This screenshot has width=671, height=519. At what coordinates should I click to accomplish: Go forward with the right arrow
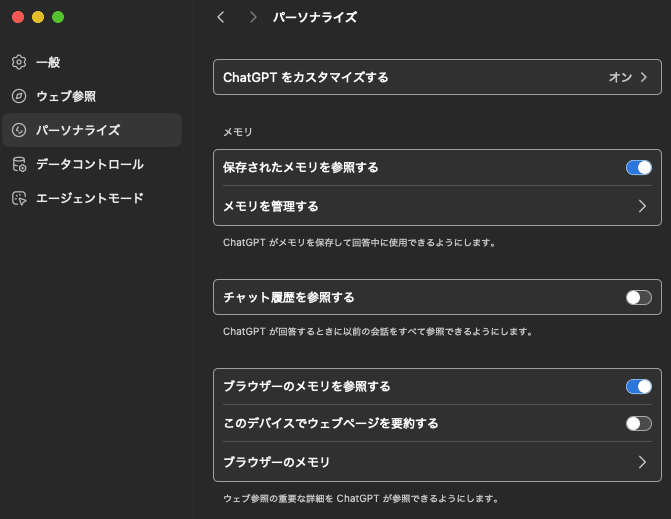(253, 17)
